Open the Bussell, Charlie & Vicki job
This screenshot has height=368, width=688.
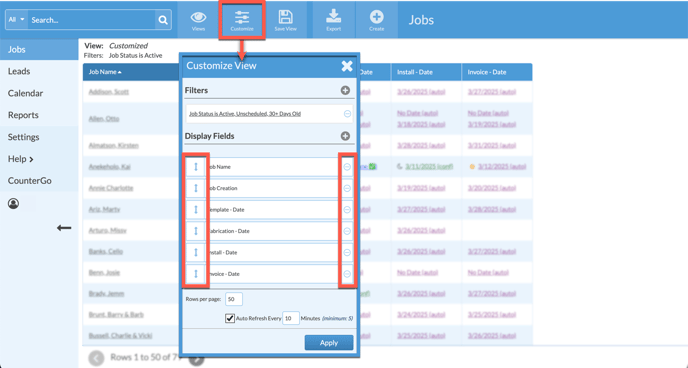pos(120,336)
